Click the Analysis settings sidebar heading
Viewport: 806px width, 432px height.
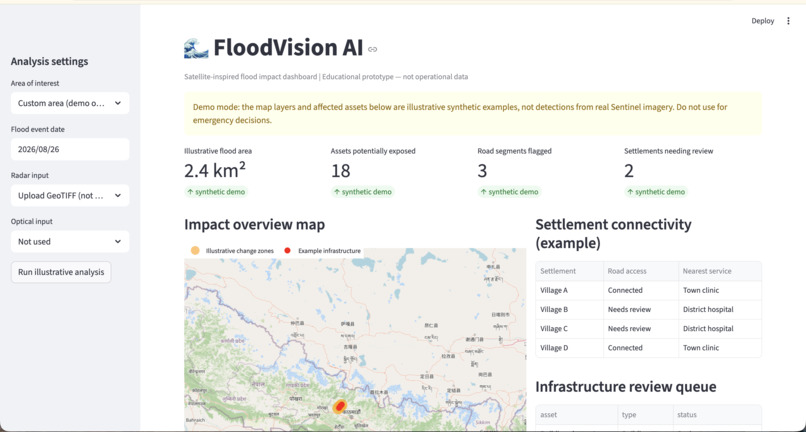[x=49, y=61]
